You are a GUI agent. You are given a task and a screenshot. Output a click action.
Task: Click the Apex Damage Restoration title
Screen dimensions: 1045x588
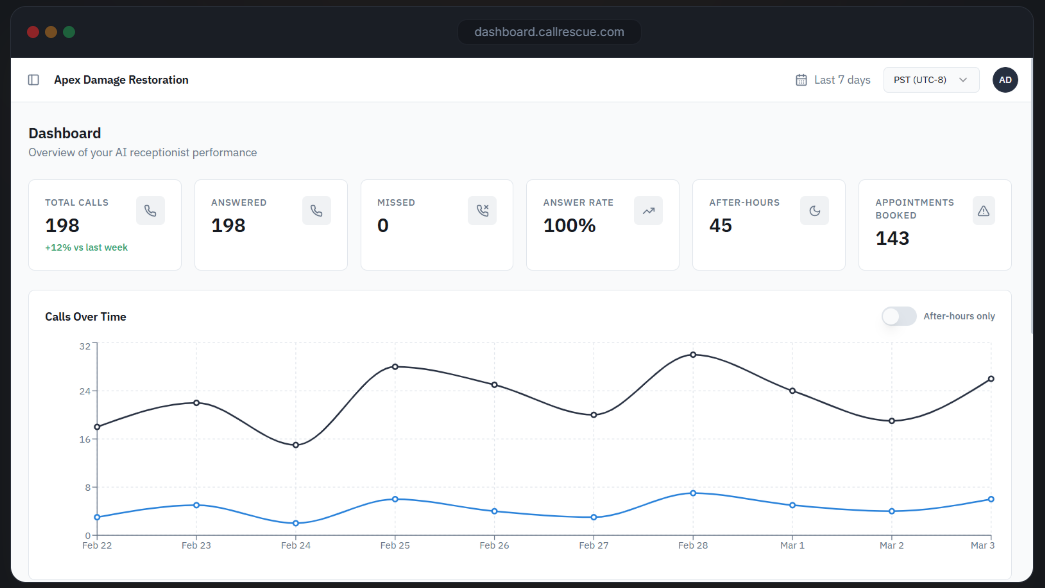click(121, 80)
